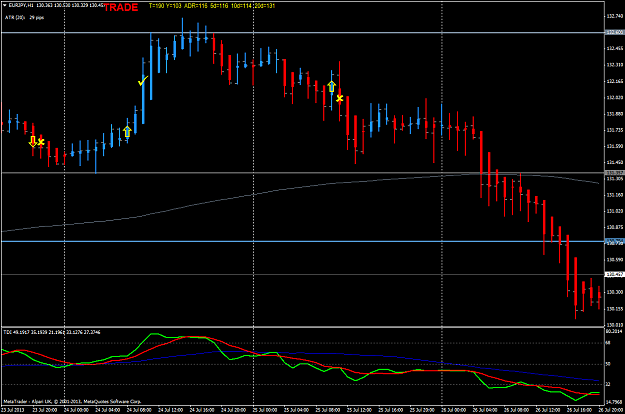Click the 32 level on TDI scale
The image size is (625, 414).
[608, 385]
